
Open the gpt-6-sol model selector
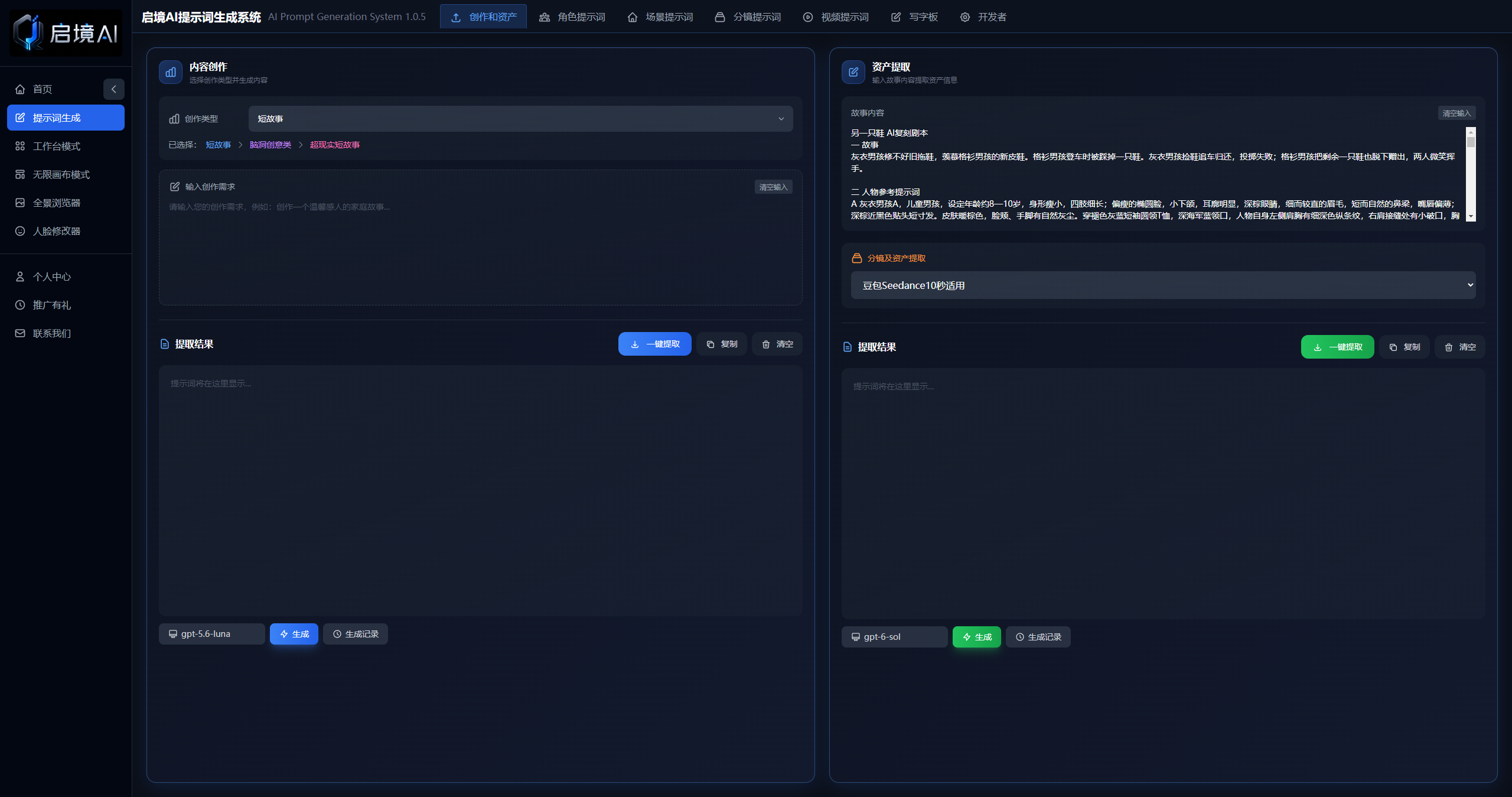[x=894, y=637]
